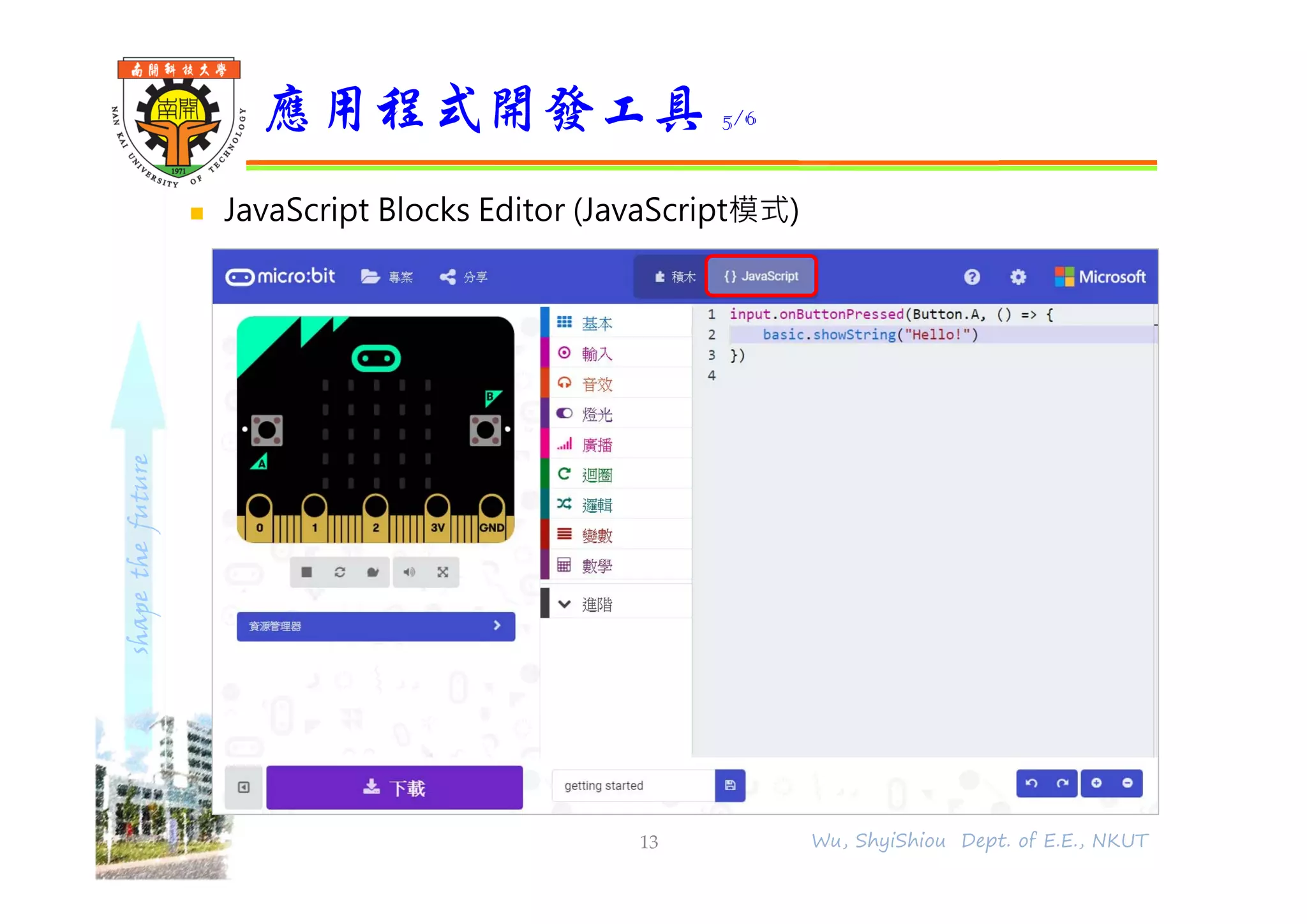Viewport: 1307px width, 924px height.
Task: Select the 迴圈 loops category
Action: coord(616,474)
